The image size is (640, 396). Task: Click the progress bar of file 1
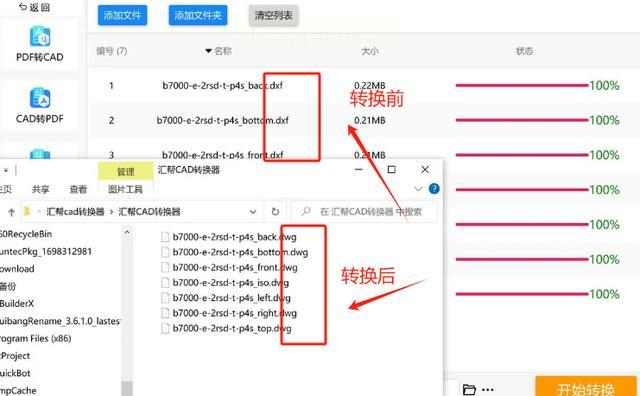(522, 85)
